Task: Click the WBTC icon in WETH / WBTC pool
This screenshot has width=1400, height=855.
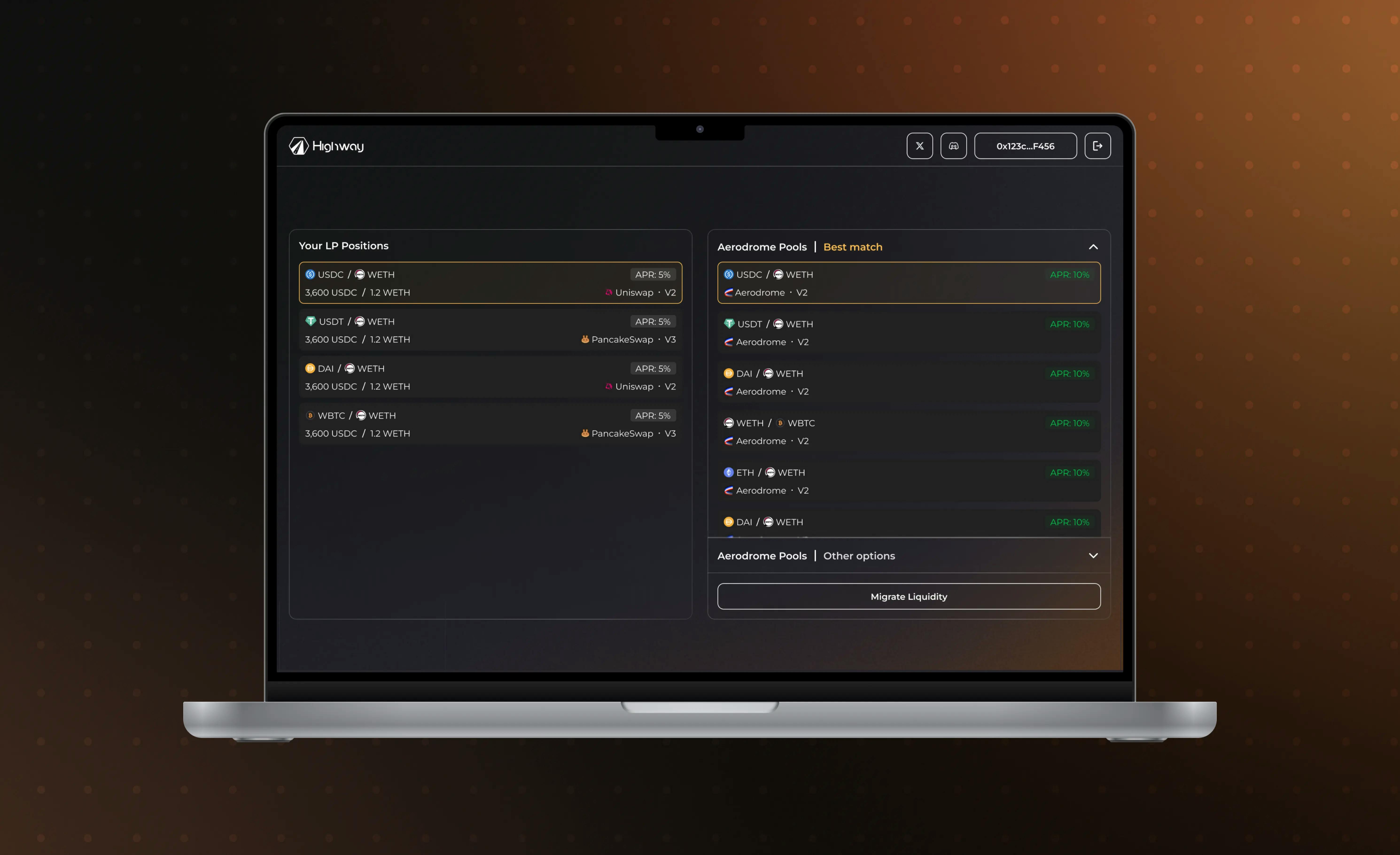Action: point(780,423)
